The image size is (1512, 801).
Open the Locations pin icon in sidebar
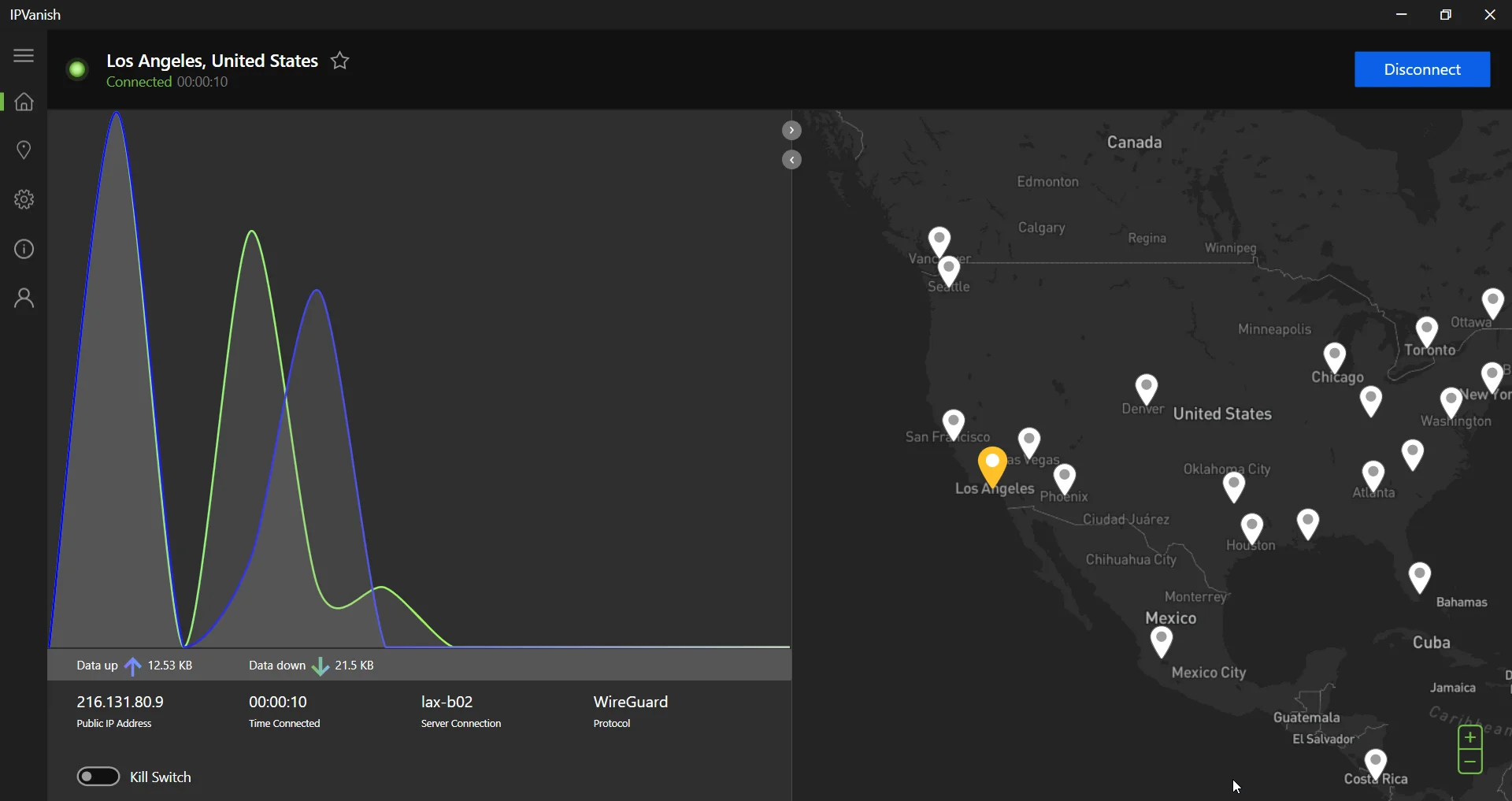tap(24, 150)
